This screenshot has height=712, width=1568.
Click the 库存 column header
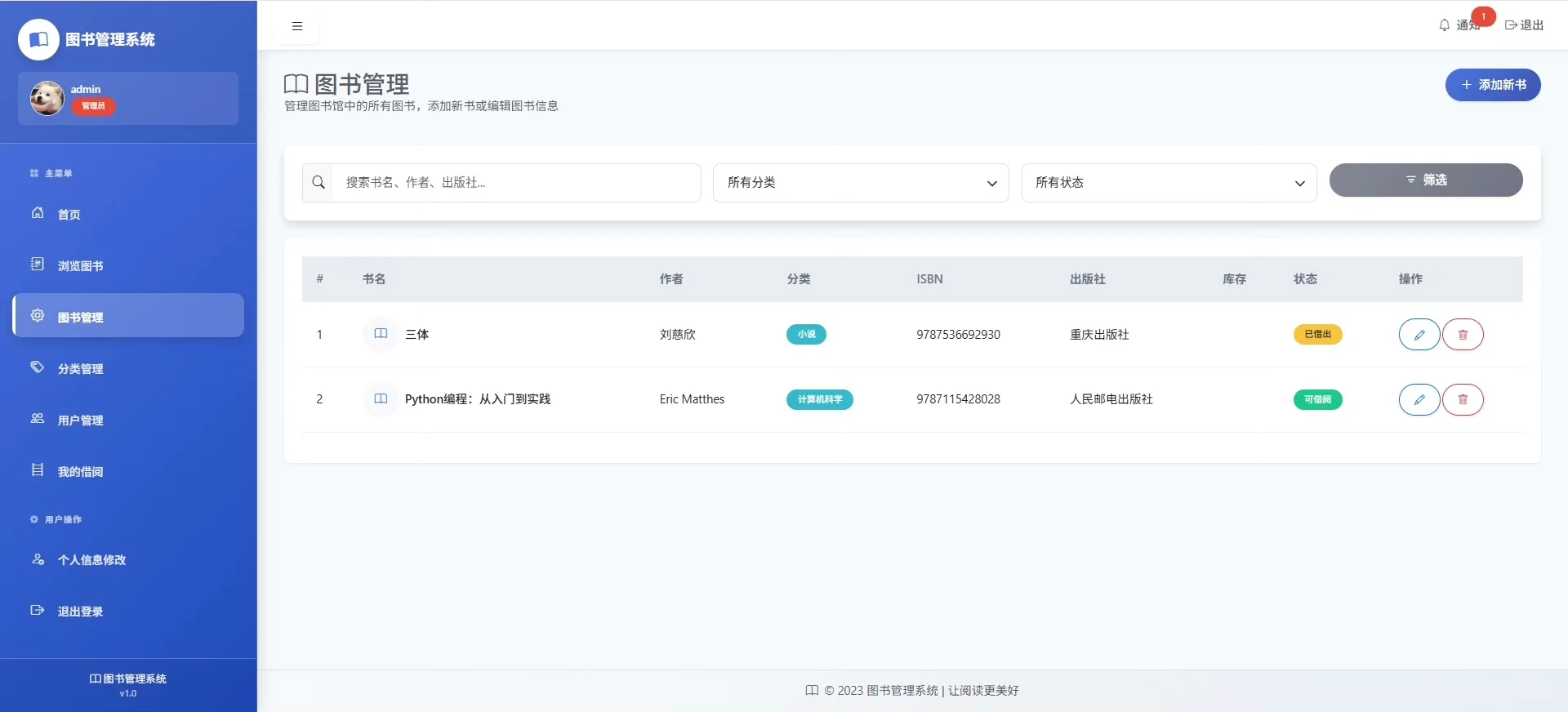[x=1234, y=279]
